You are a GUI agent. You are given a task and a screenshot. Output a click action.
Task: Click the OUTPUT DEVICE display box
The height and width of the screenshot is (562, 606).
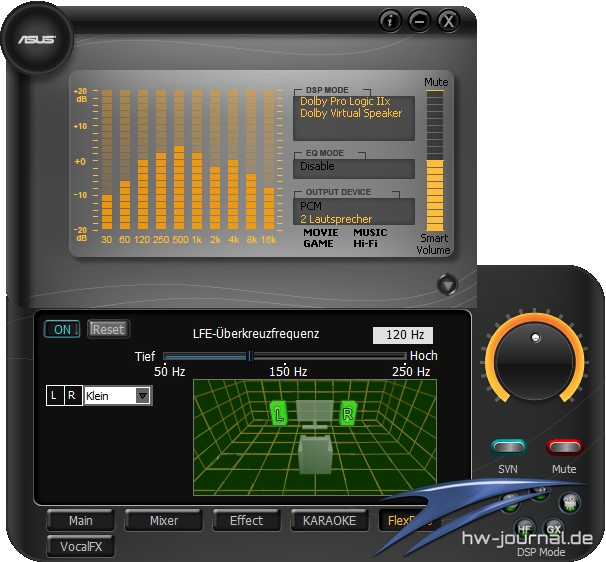coord(354,211)
